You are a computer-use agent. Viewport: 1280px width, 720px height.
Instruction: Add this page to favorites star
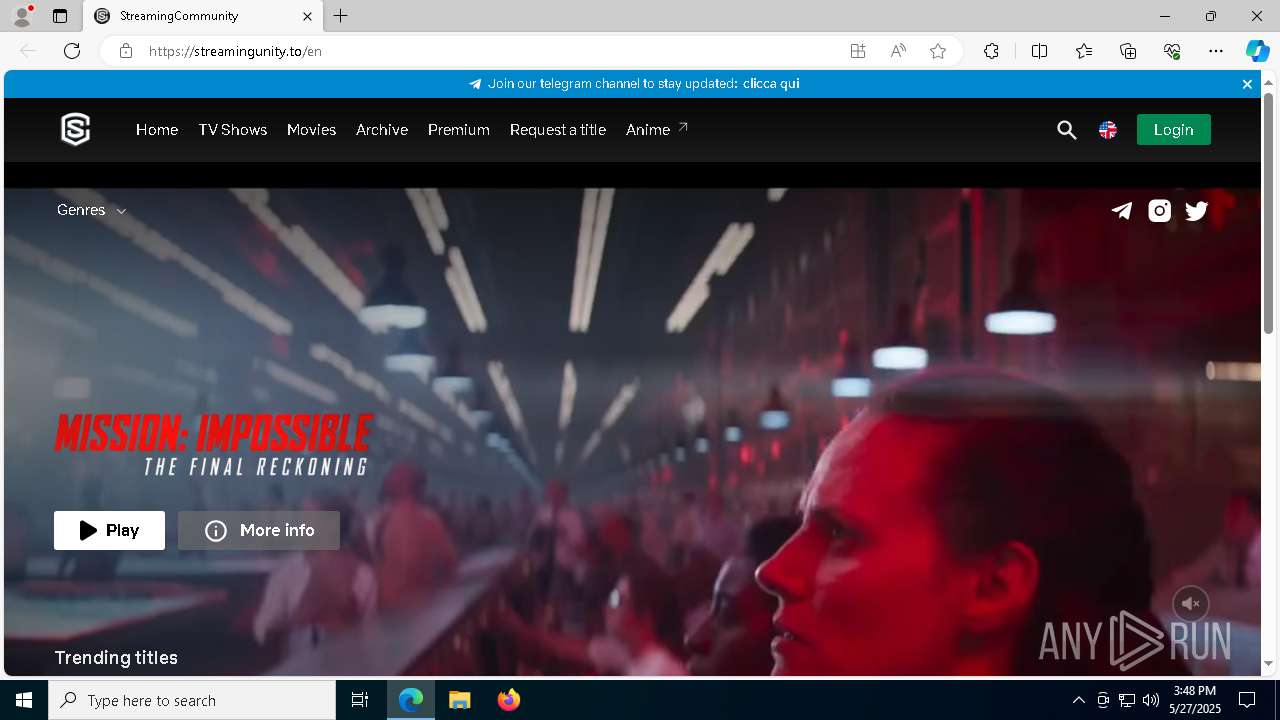tap(938, 51)
